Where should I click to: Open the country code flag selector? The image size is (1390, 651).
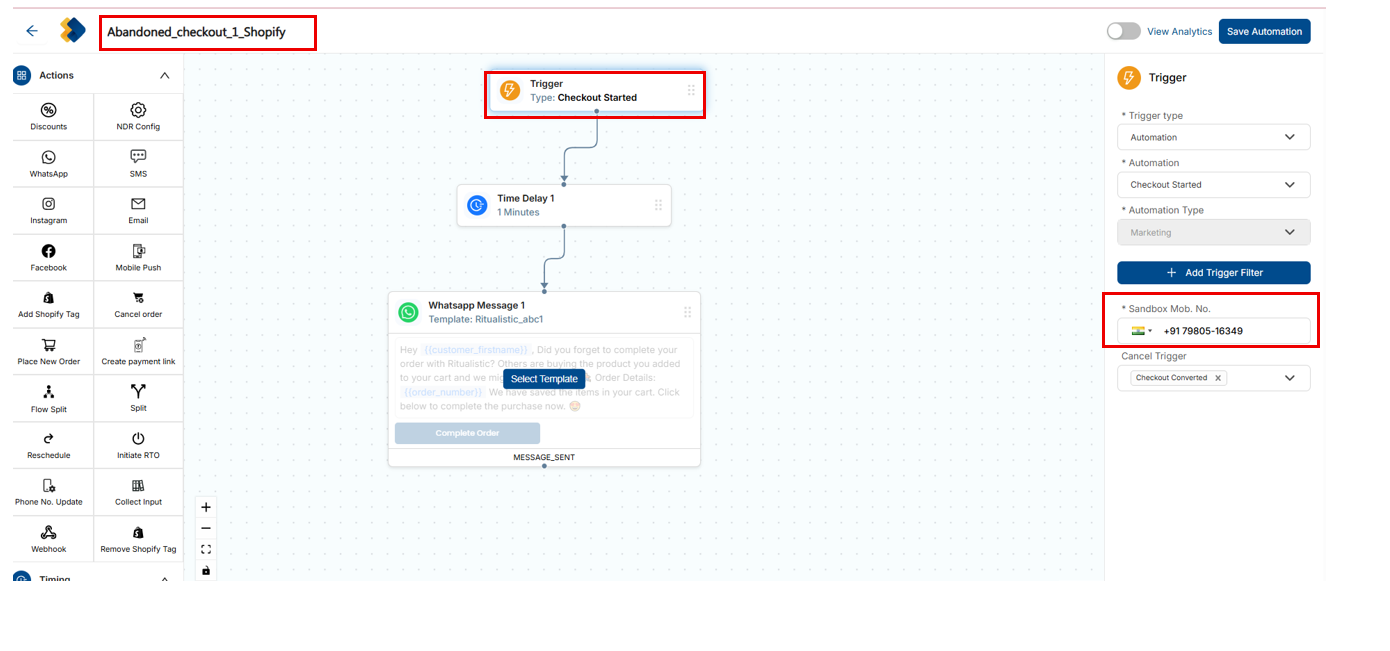[1141, 331]
